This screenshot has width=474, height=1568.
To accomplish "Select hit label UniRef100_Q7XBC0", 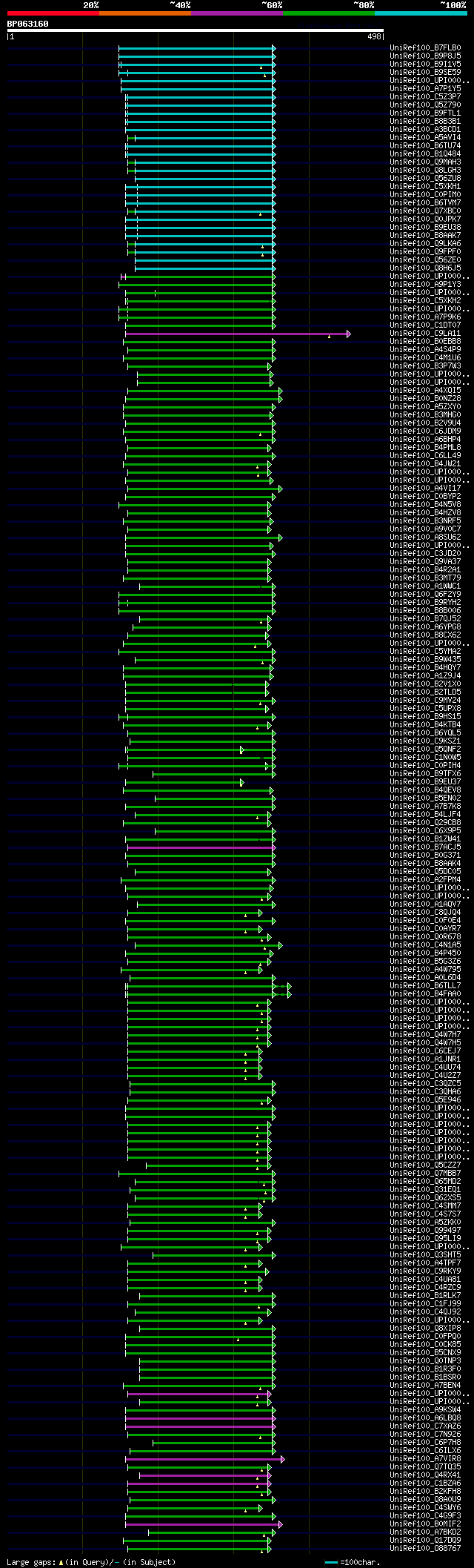I will pos(425,211).
